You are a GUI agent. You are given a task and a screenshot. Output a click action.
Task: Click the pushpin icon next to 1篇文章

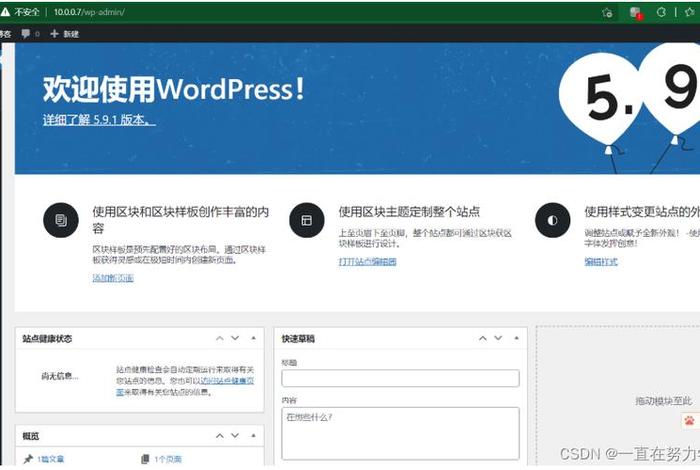(x=28, y=459)
